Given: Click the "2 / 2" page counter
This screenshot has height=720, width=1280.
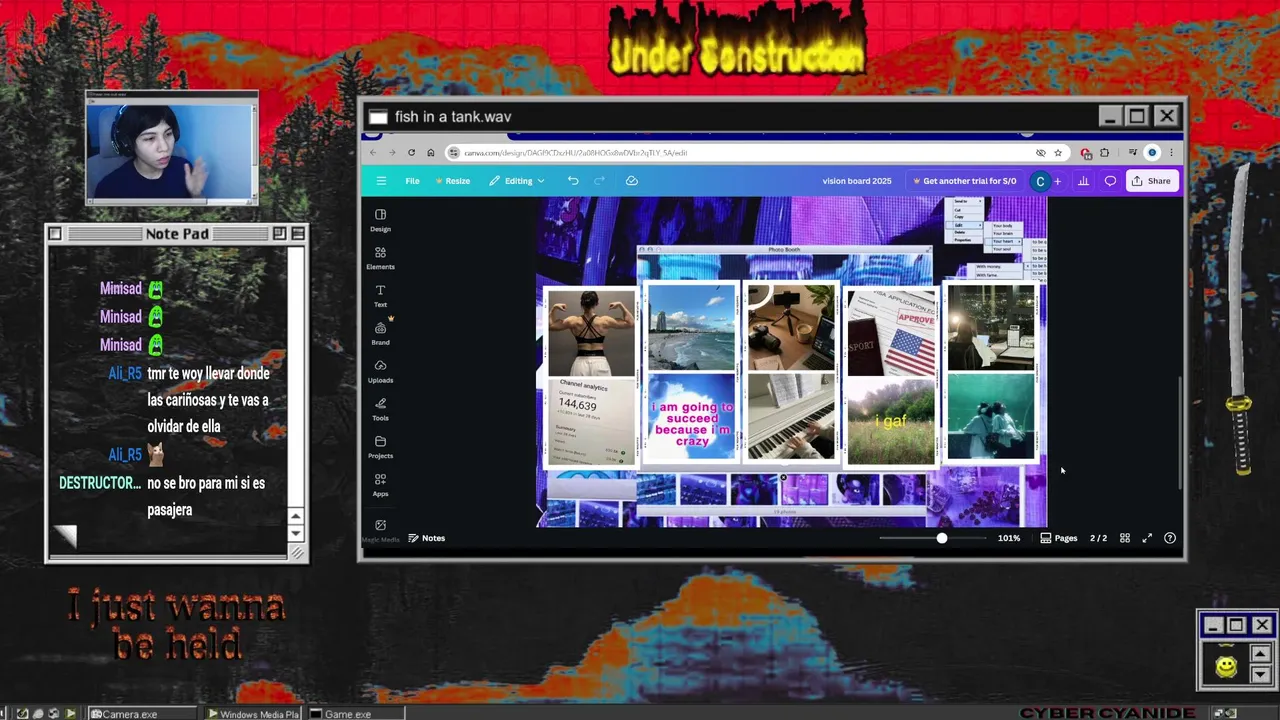Looking at the screenshot, I should [x=1098, y=538].
